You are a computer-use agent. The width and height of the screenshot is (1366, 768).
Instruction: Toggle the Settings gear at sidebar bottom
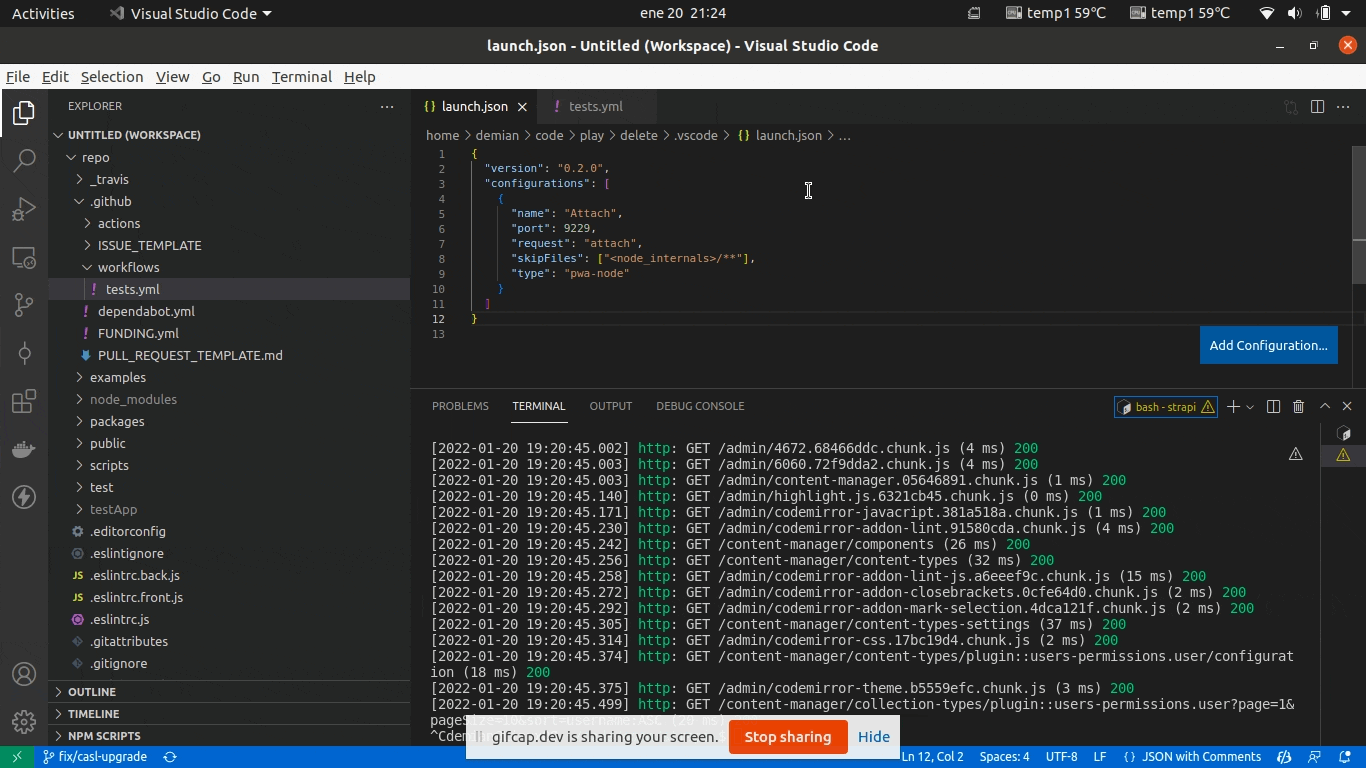(x=24, y=722)
